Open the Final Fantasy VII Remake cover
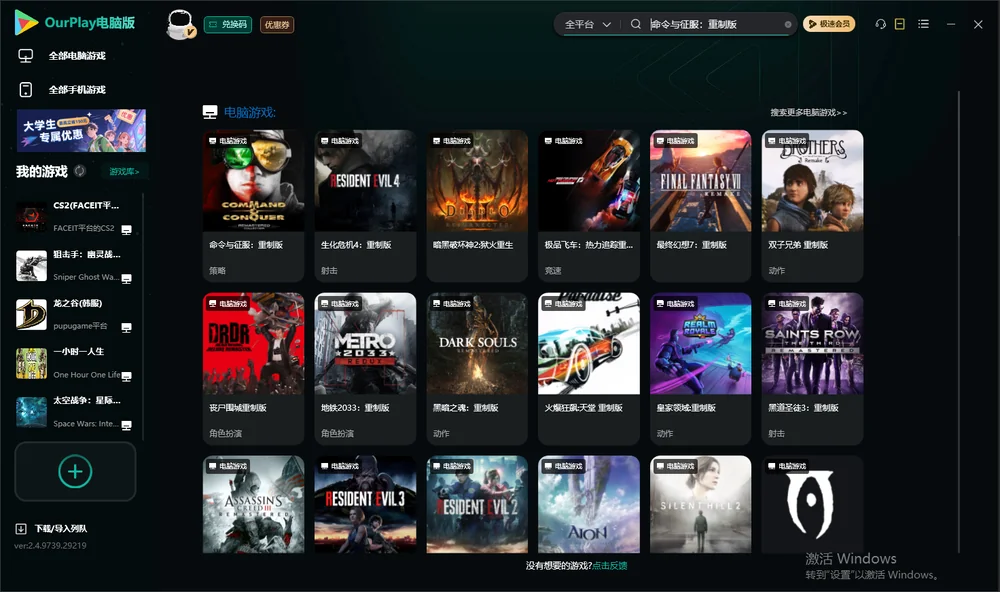The height and width of the screenshot is (592, 1000). [701, 181]
